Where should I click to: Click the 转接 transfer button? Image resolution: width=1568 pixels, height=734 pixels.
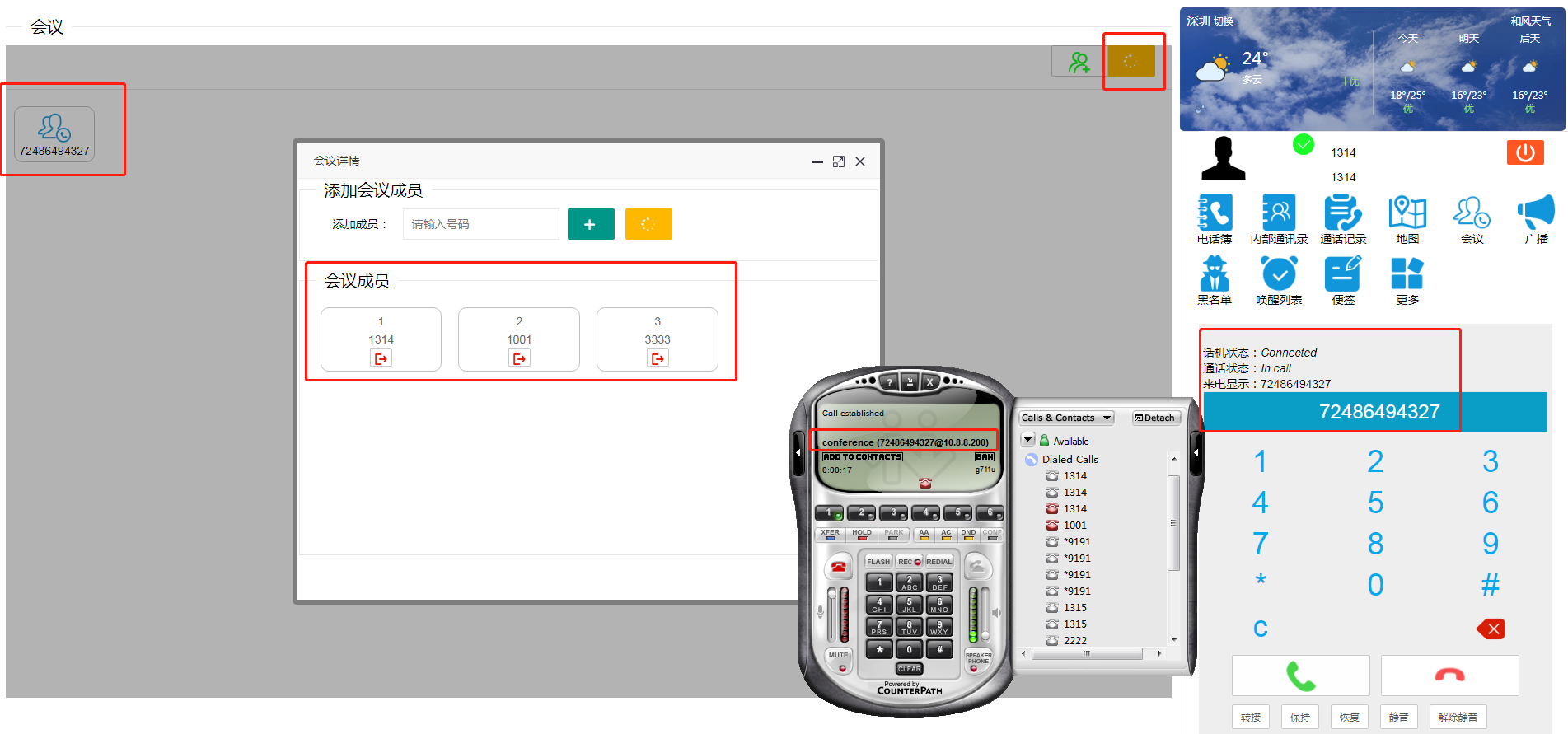coord(1251,717)
